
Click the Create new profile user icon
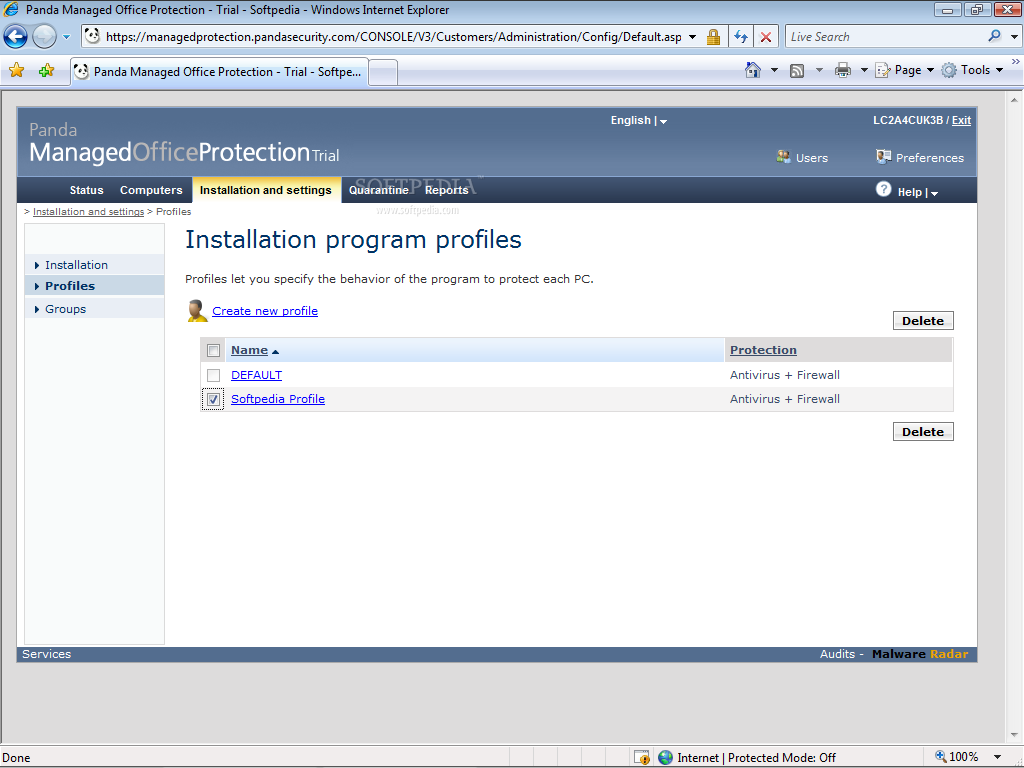point(197,311)
